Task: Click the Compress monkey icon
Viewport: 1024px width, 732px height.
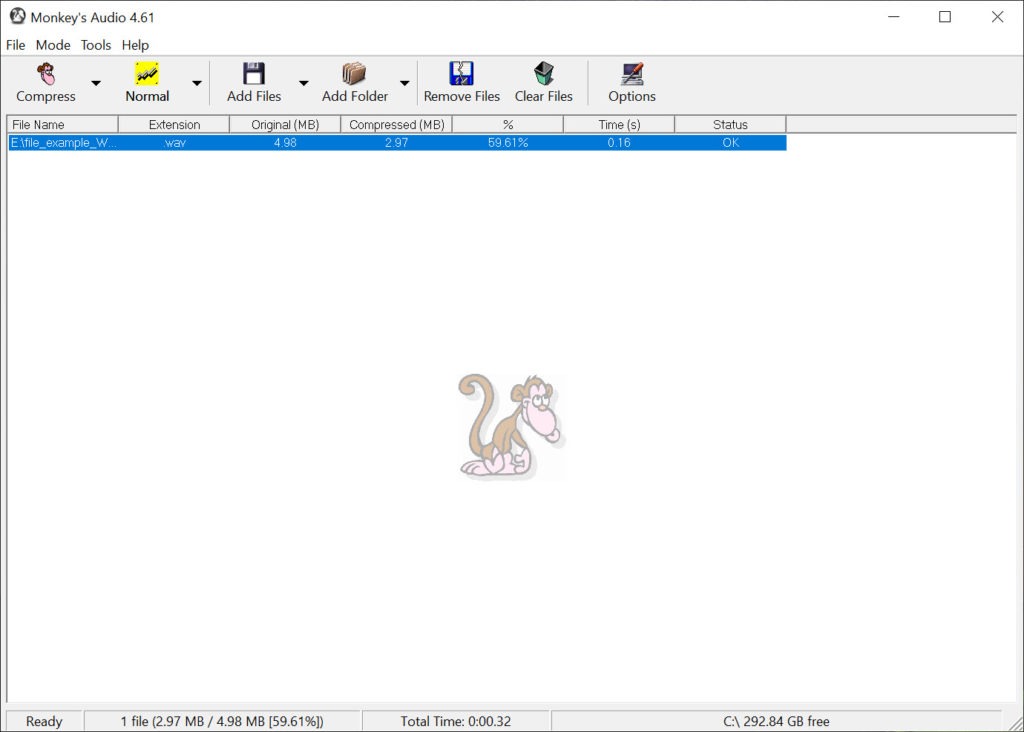Action: 46,74
